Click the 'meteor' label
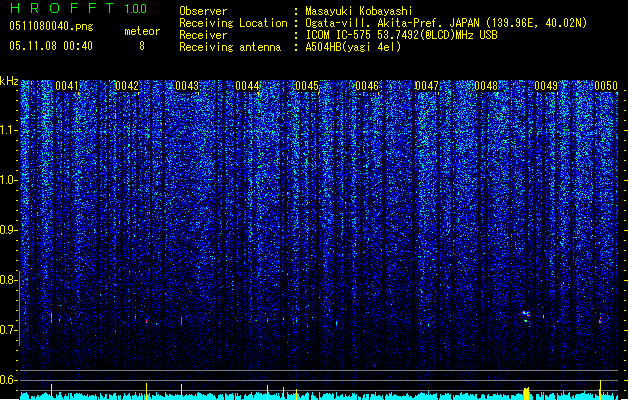 [142, 31]
